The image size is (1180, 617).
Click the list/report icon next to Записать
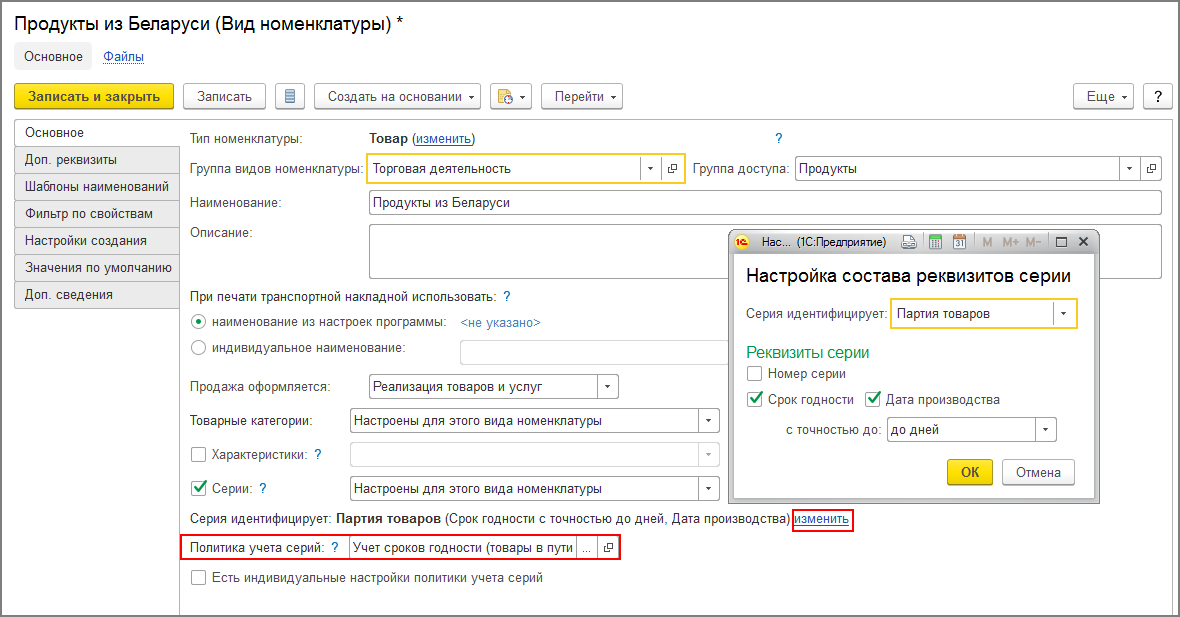tap(290, 96)
